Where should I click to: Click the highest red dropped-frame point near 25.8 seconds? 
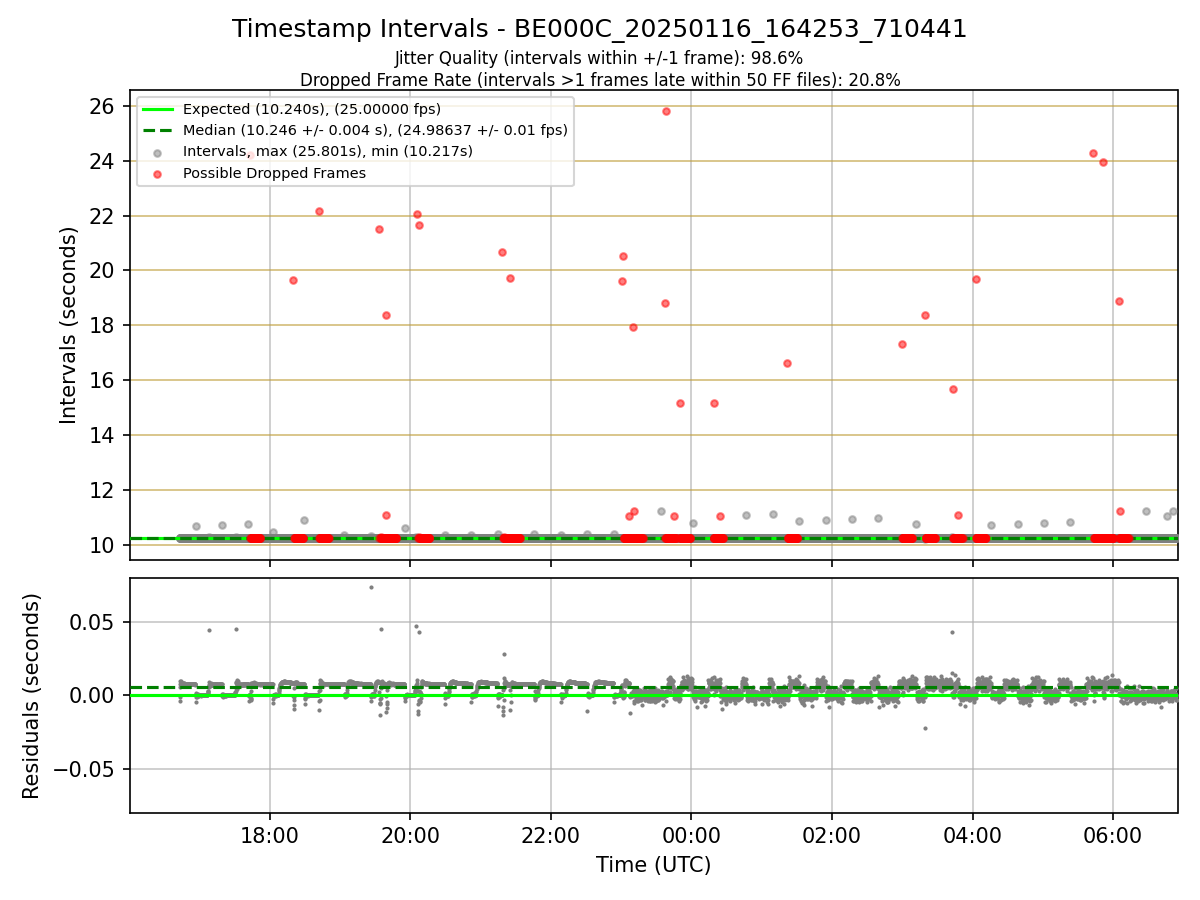point(666,111)
